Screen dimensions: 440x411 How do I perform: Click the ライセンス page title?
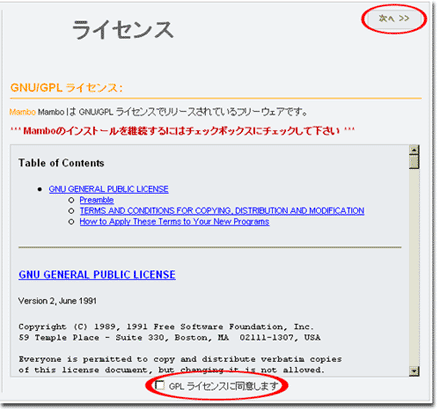tap(123, 30)
